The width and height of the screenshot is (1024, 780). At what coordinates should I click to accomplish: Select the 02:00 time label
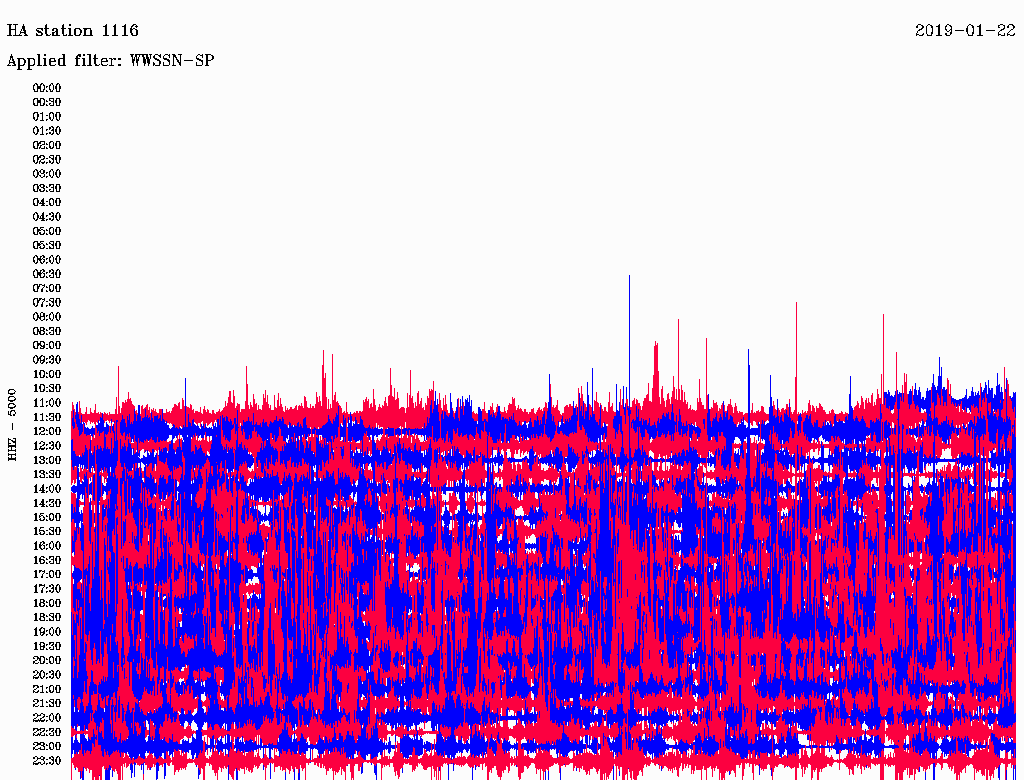(47, 145)
